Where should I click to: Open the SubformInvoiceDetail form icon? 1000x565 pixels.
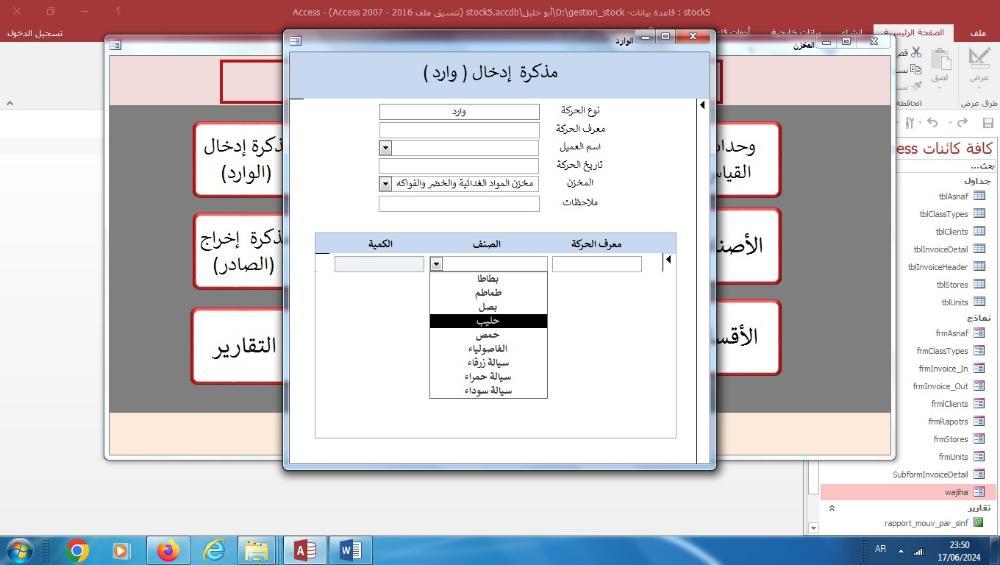979,474
